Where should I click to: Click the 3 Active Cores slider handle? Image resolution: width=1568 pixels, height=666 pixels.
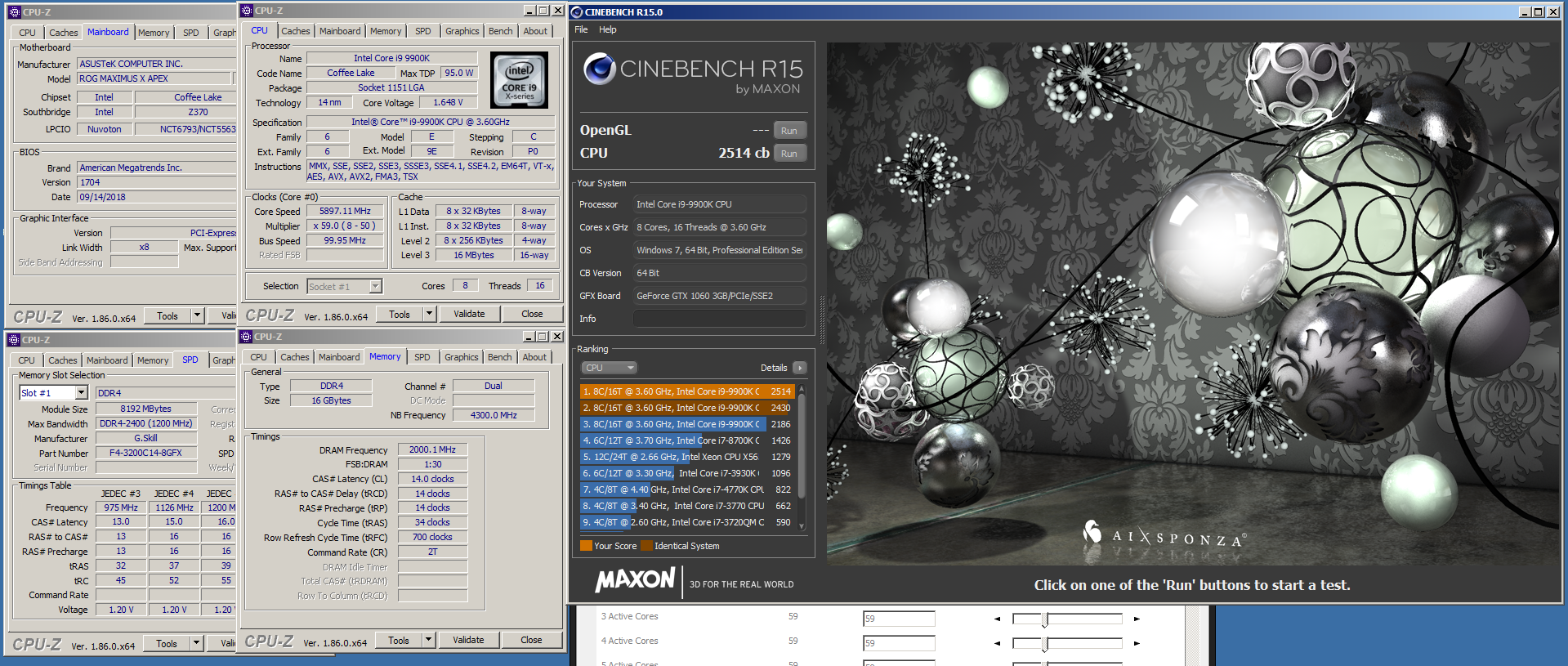tap(1044, 619)
